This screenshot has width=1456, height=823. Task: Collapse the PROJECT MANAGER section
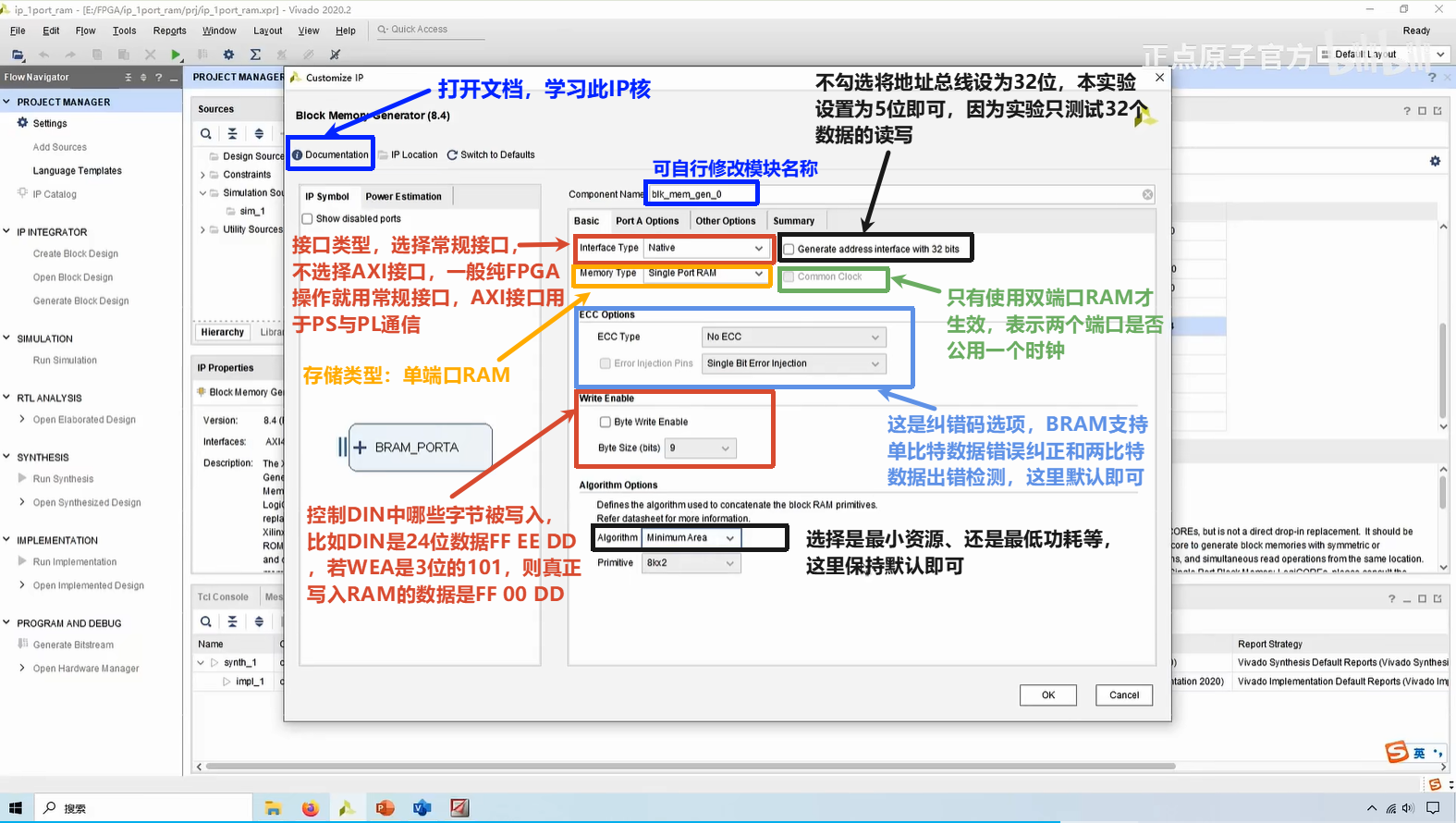point(7,102)
